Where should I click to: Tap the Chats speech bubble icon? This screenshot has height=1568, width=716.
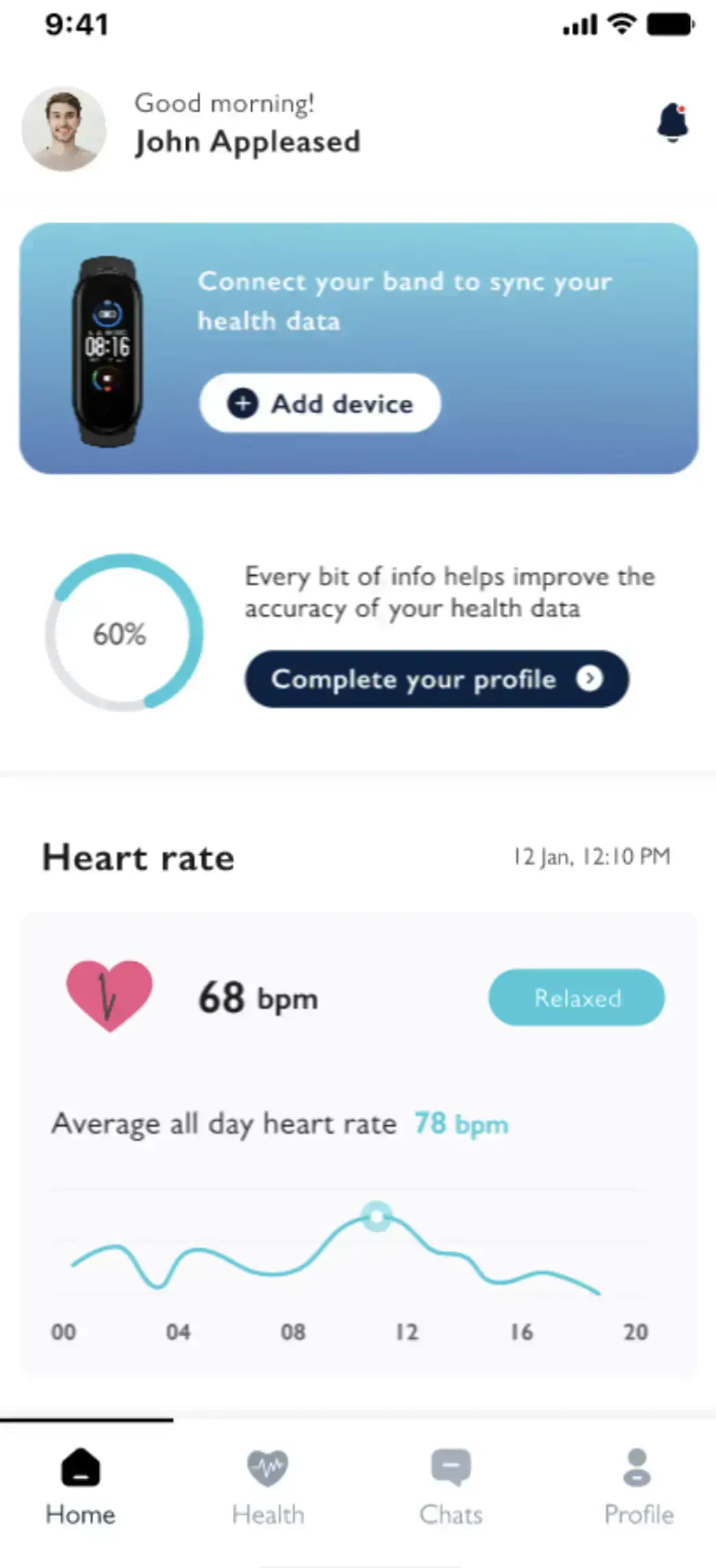tap(450, 1467)
